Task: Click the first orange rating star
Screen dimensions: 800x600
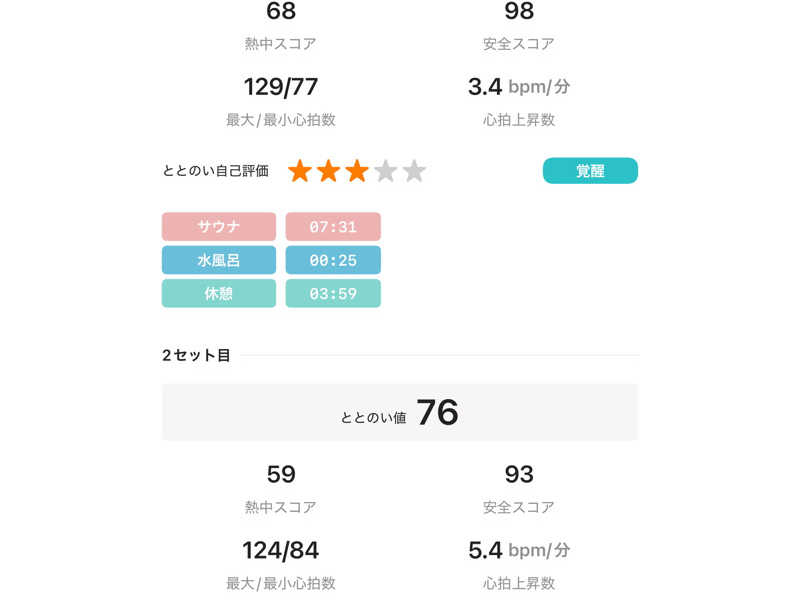Action: click(x=300, y=171)
